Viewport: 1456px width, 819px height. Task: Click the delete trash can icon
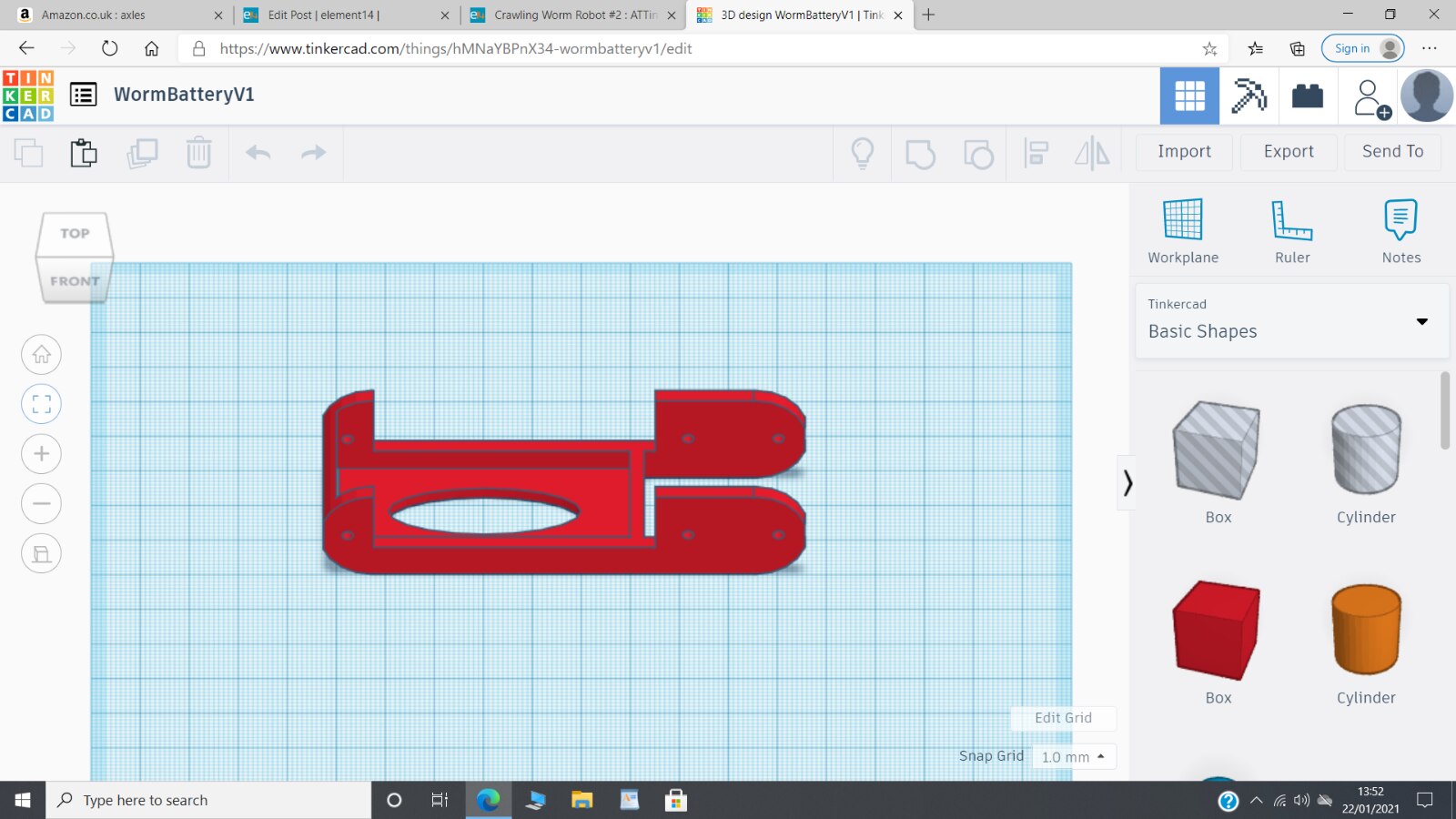pyautogui.click(x=198, y=152)
